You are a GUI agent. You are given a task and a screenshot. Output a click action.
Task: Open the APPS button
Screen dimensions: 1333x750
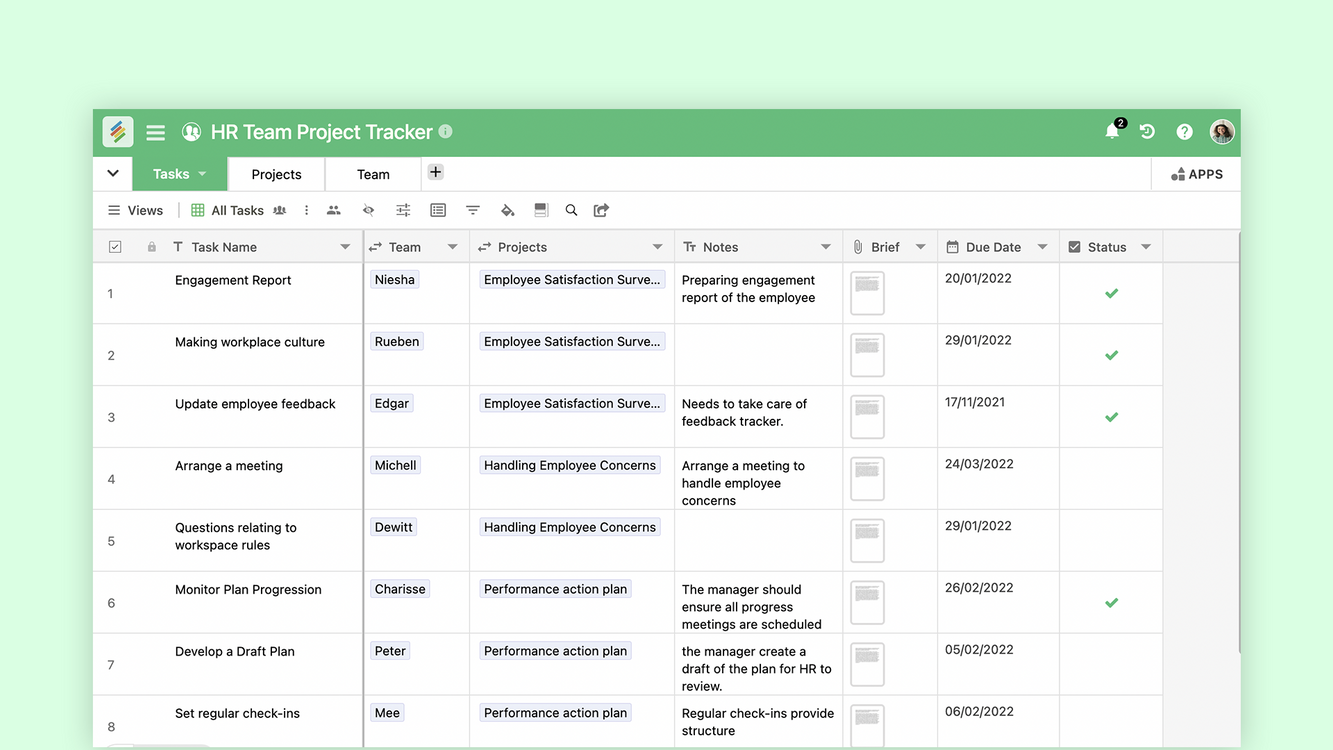click(1196, 174)
